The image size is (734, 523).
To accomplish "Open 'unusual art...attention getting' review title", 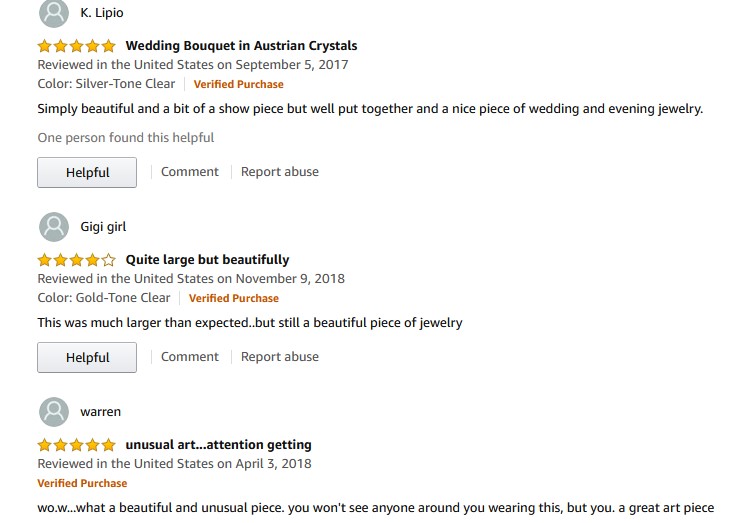I will 218,445.
